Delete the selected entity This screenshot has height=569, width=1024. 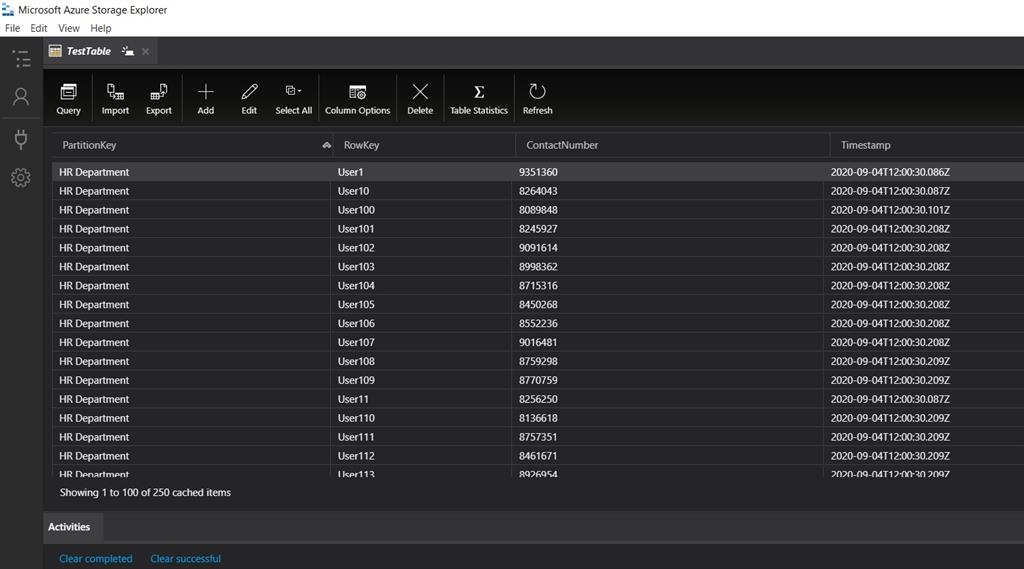tap(420, 99)
